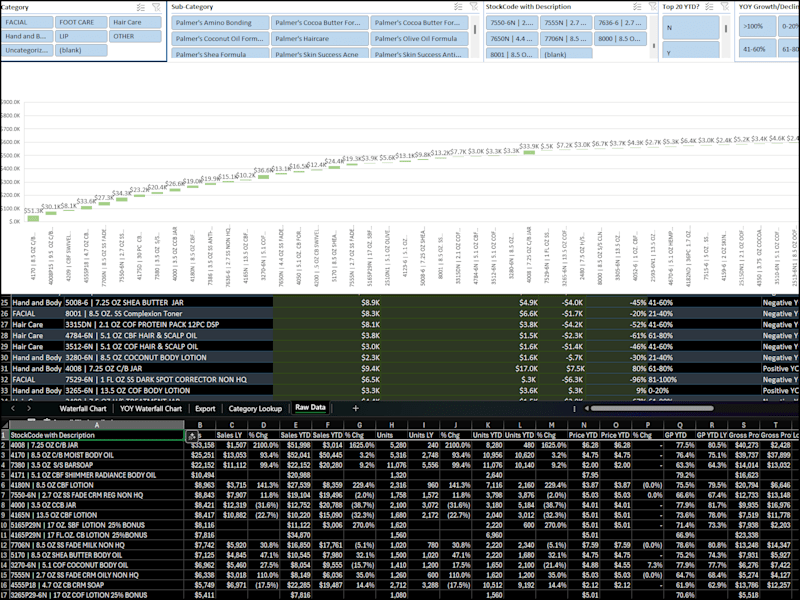Image resolution: width=800 pixels, height=600 pixels.
Task: Add a new sheet with the plus button
Action: click(x=356, y=408)
